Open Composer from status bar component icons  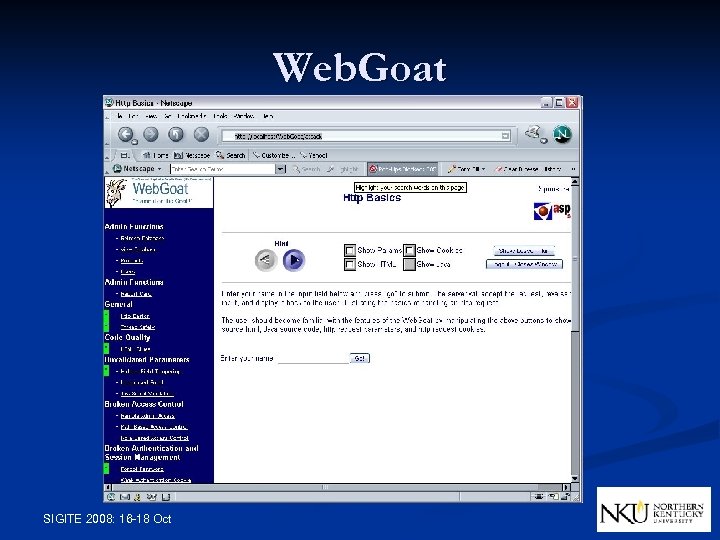pos(152,497)
